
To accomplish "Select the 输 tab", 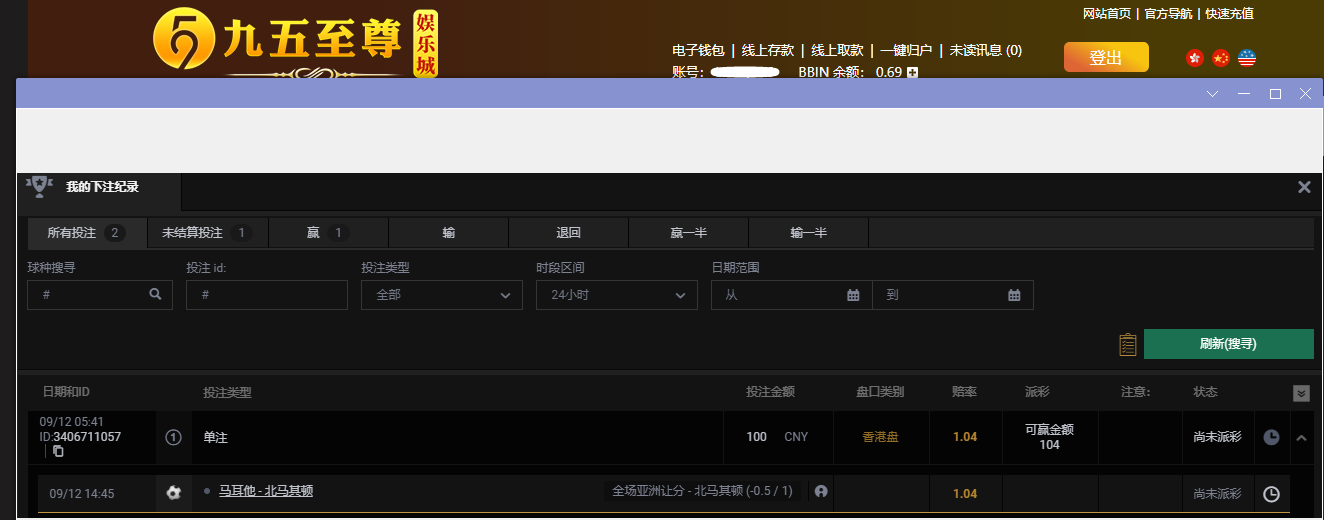I will [448, 233].
